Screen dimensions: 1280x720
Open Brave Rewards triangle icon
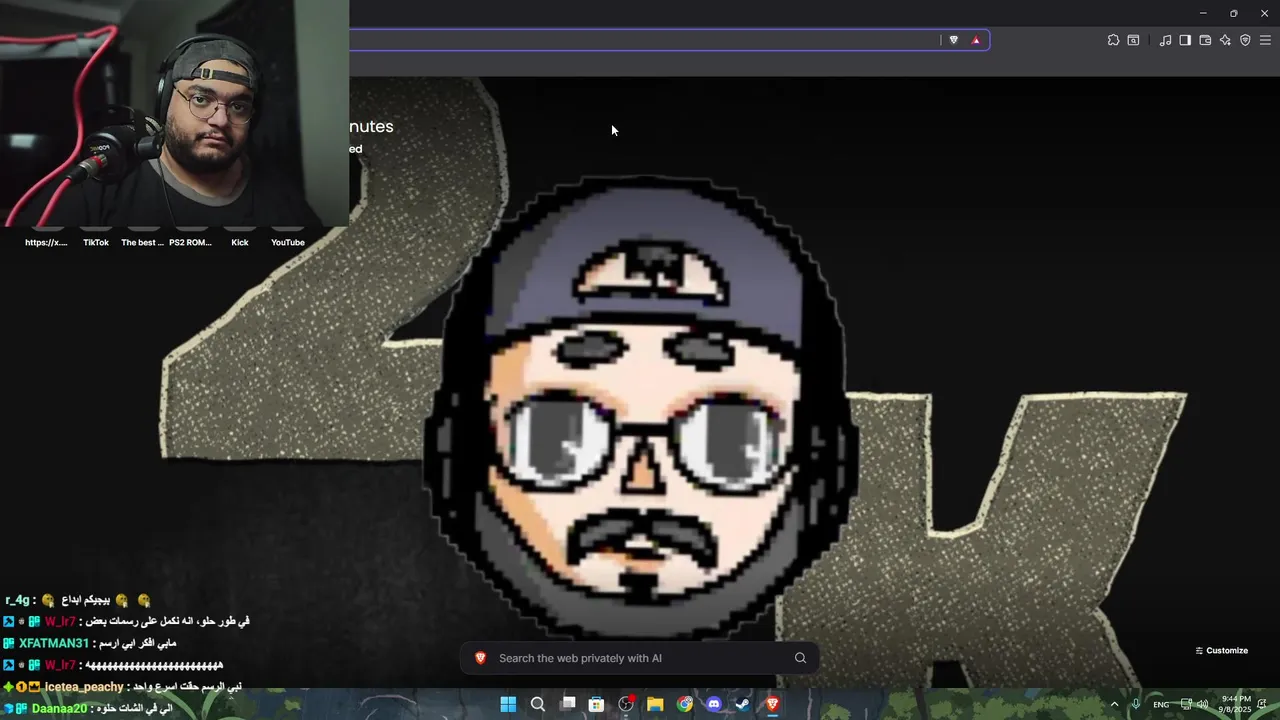[x=976, y=40]
